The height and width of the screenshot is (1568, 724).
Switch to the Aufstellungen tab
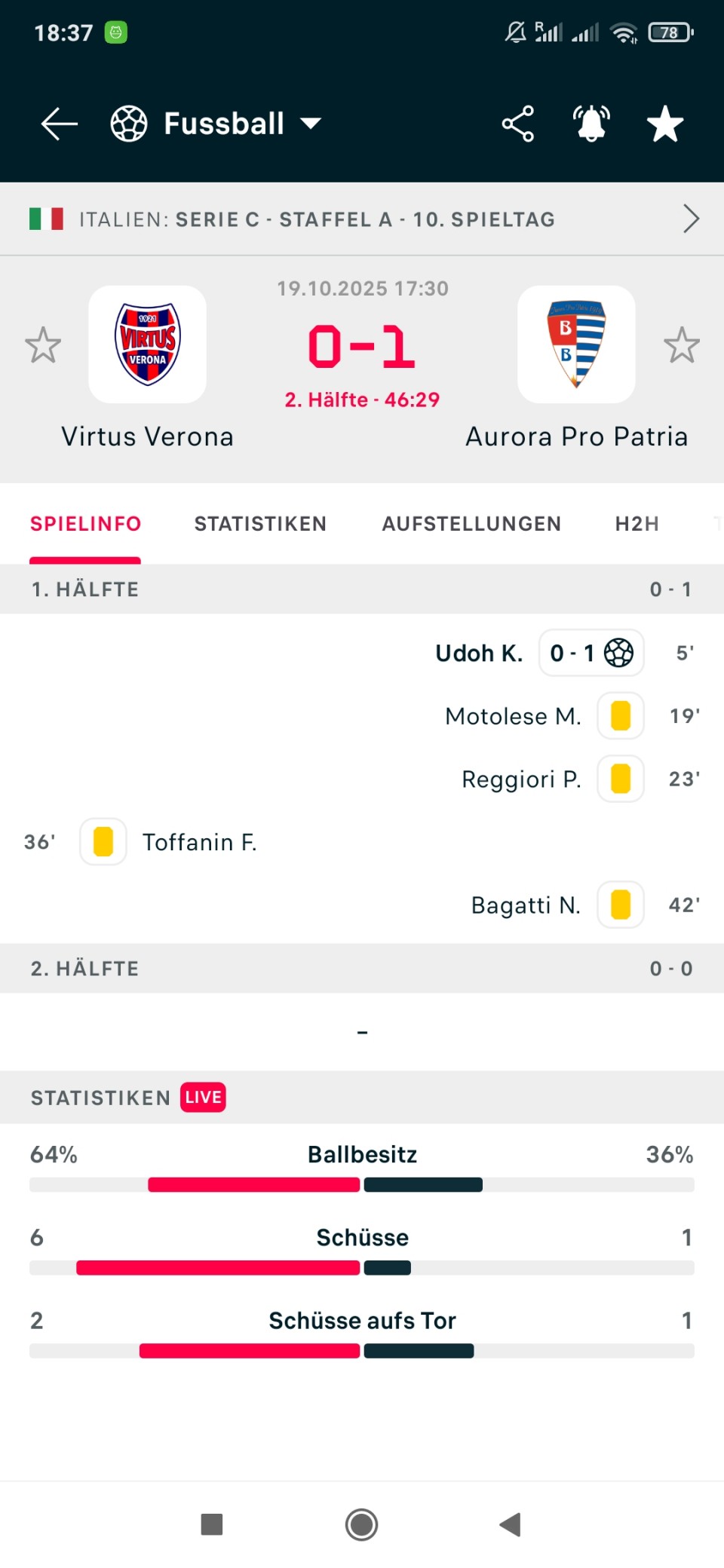(x=471, y=524)
